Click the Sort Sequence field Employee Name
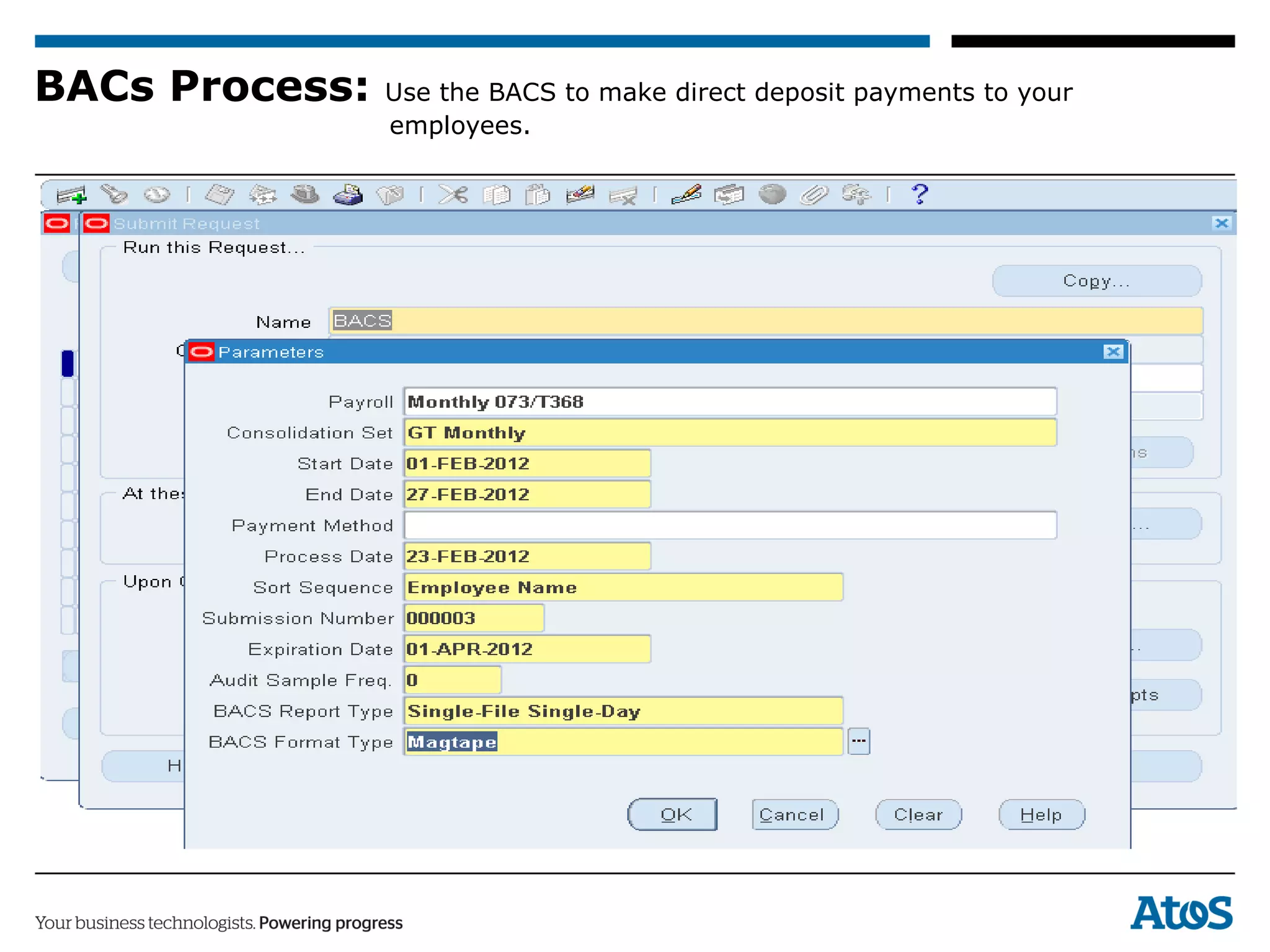 coord(623,588)
